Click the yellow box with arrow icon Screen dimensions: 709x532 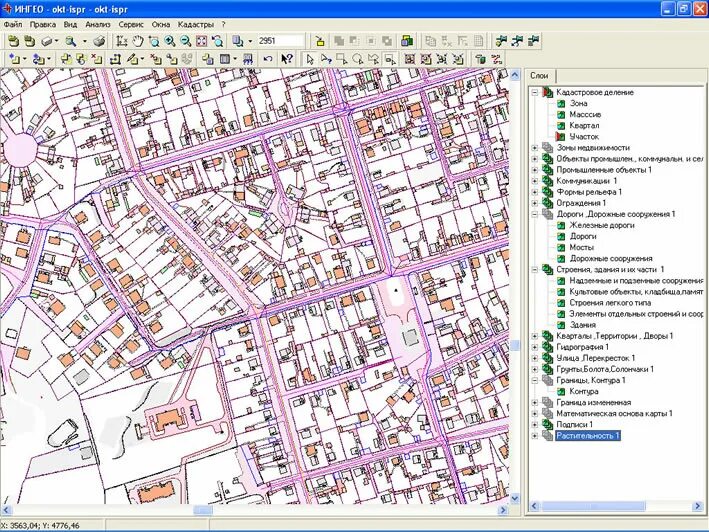320,42
